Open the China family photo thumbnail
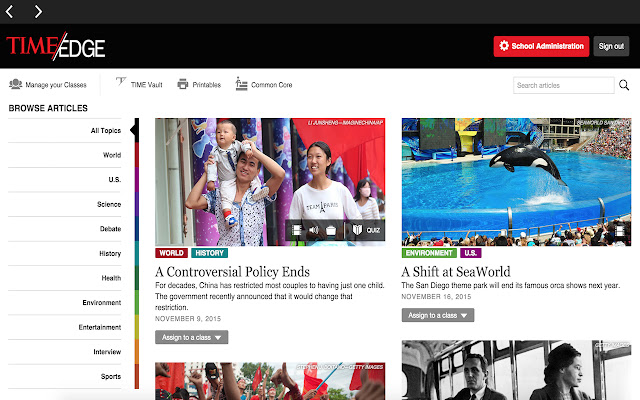 [x=270, y=182]
